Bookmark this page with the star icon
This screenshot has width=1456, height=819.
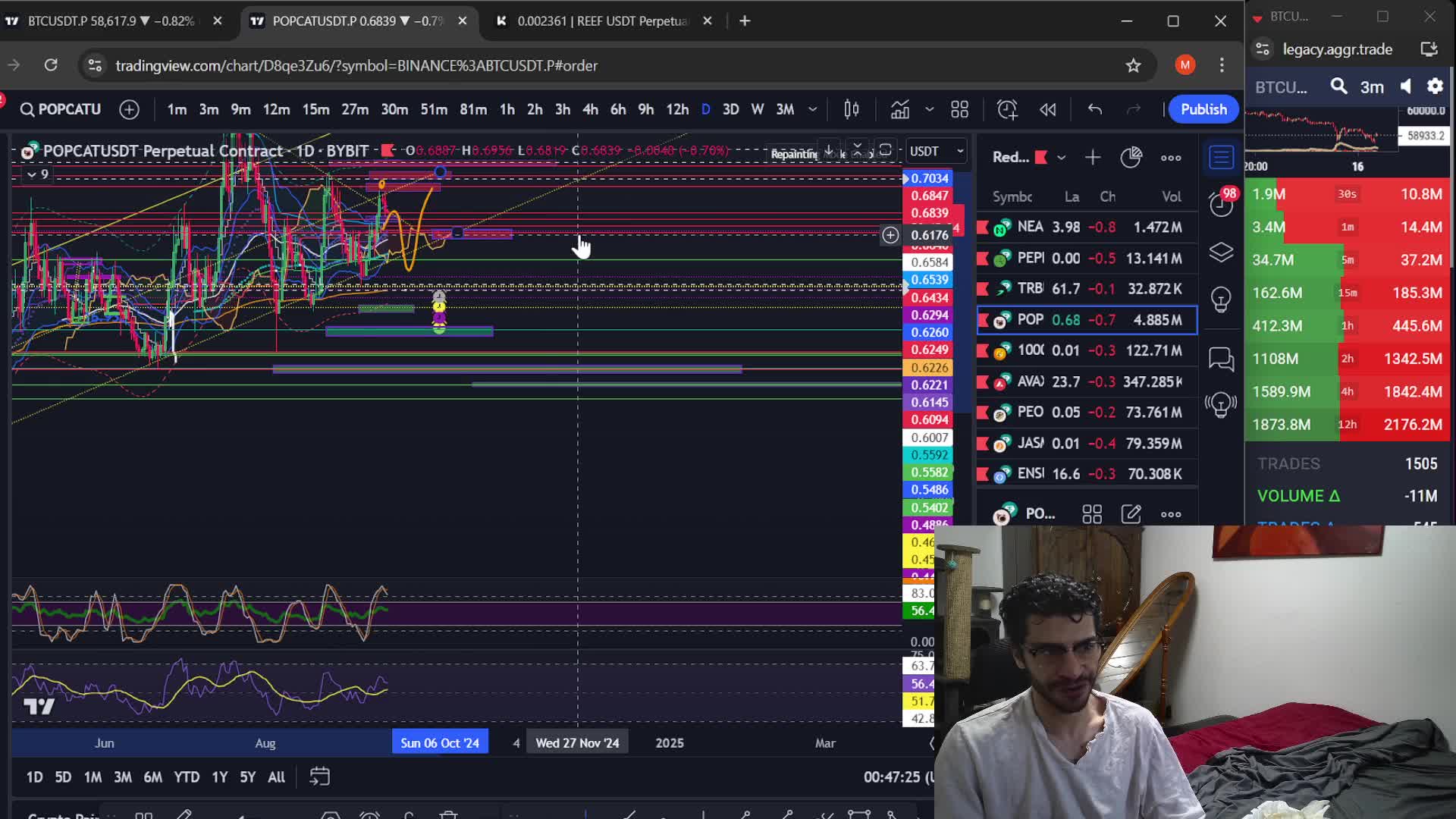pyautogui.click(x=1133, y=66)
